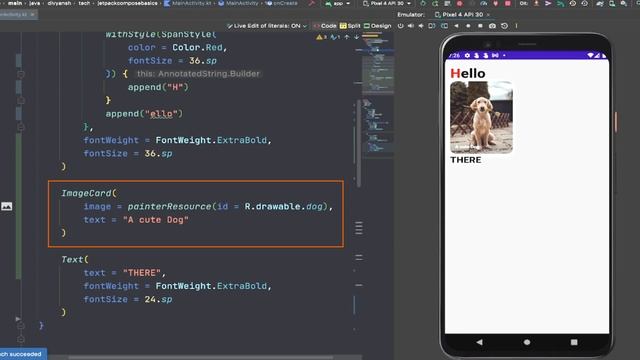640x360 pixels.
Task: Click the "A cute Dog" string literal
Action: pyautogui.click(x=156, y=220)
